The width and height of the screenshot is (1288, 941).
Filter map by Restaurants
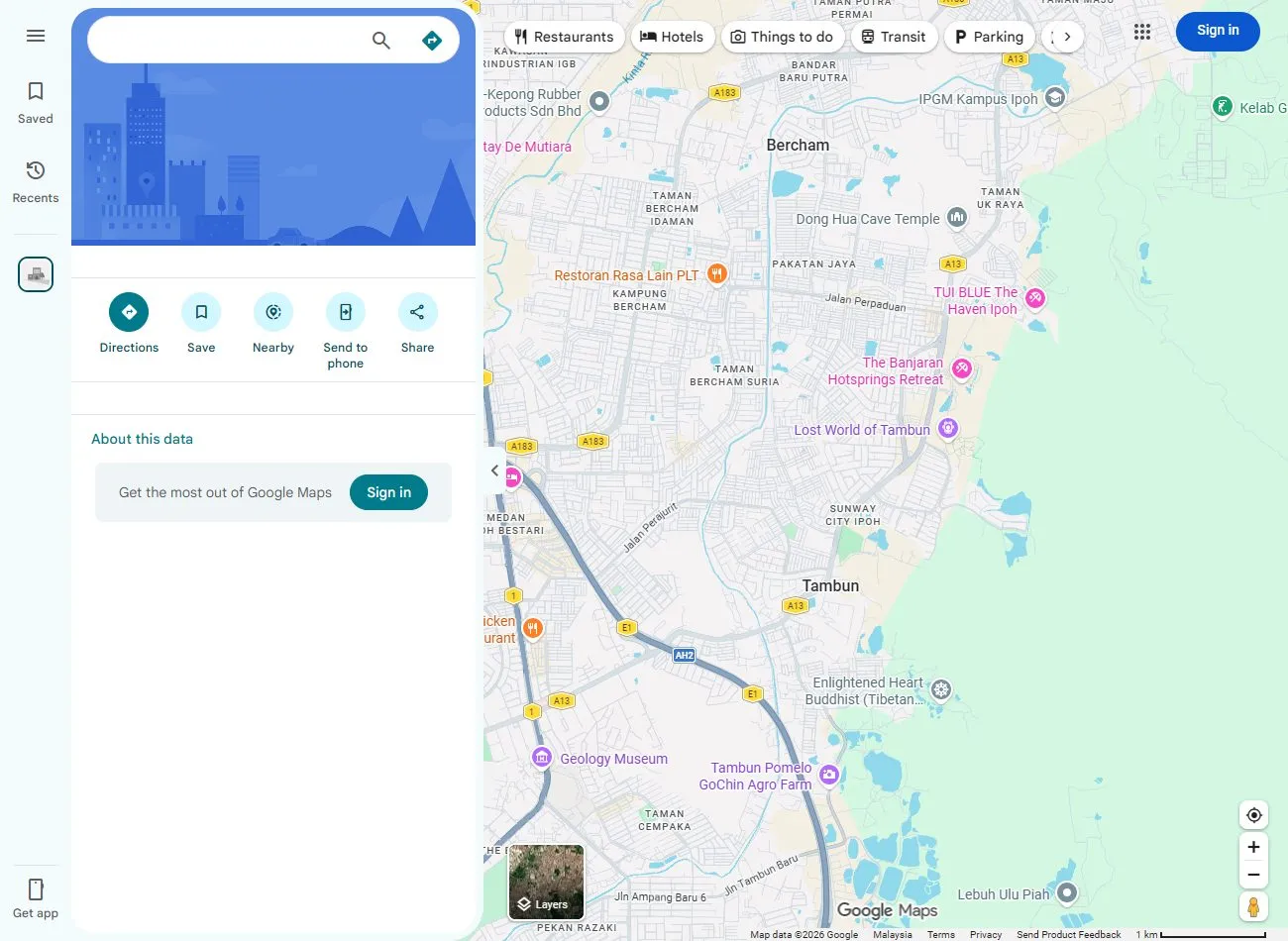pos(564,37)
